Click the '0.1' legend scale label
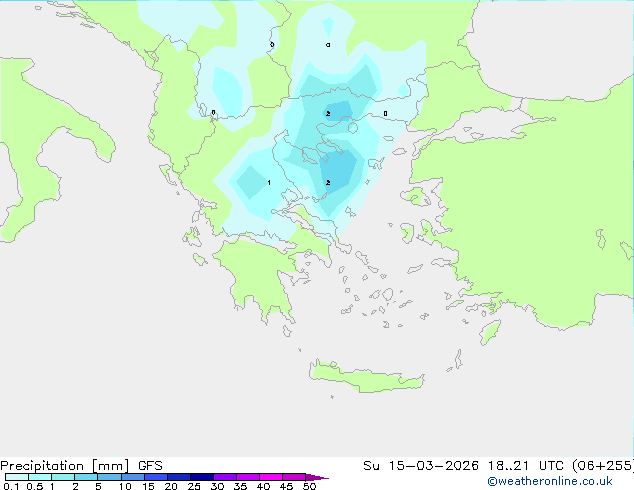 click(11, 486)
